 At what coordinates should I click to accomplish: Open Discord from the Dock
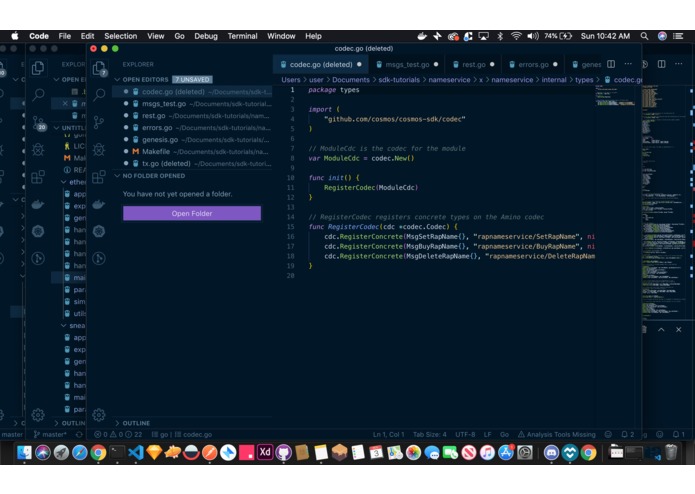pyautogui.click(x=551, y=452)
